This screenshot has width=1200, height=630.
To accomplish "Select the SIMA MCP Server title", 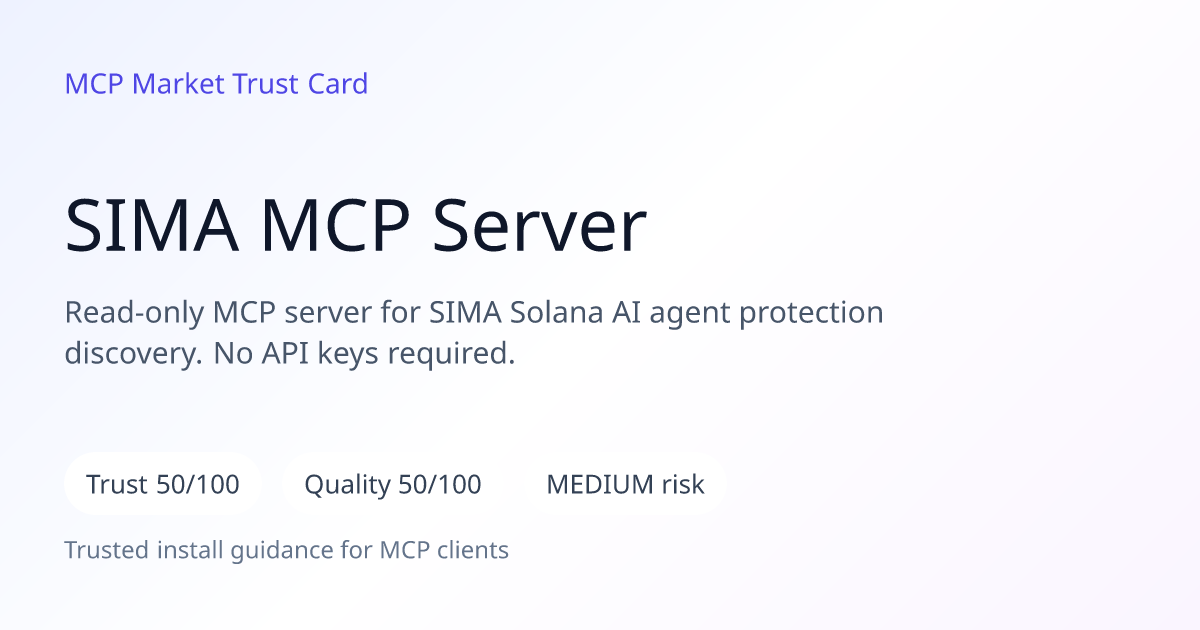I will [356, 227].
